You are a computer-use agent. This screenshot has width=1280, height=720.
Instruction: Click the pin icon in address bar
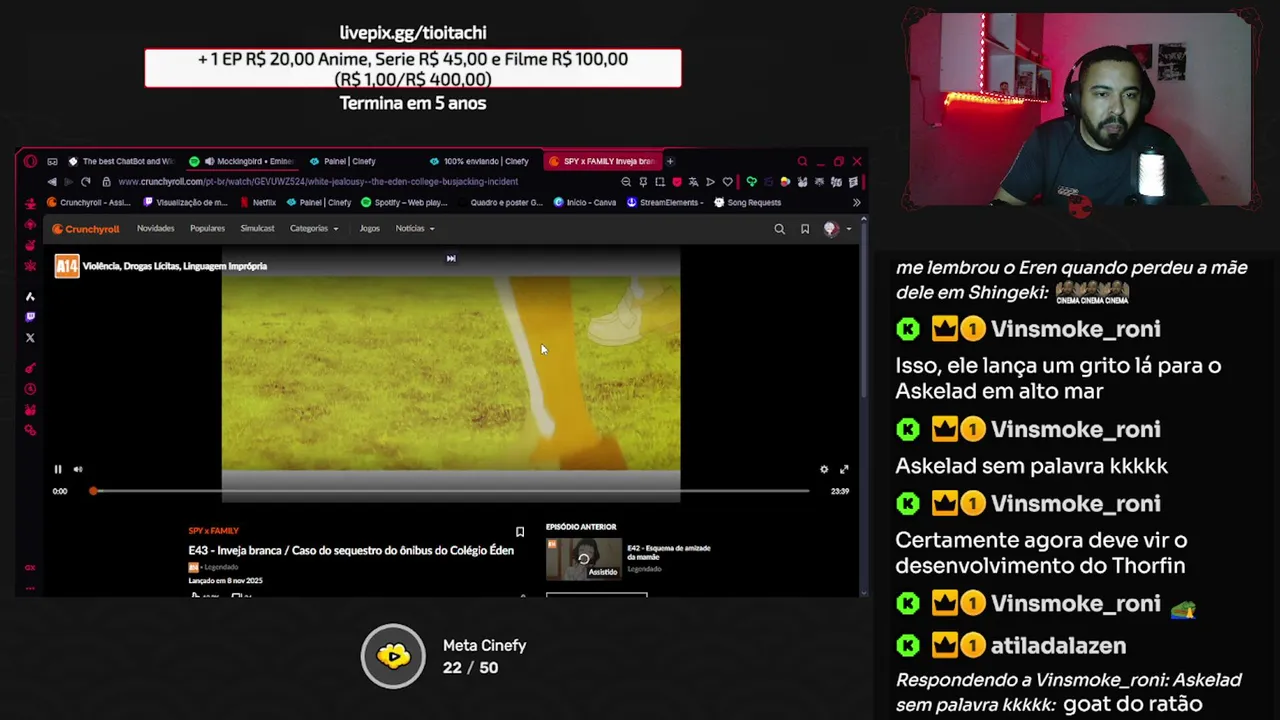pos(643,182)
